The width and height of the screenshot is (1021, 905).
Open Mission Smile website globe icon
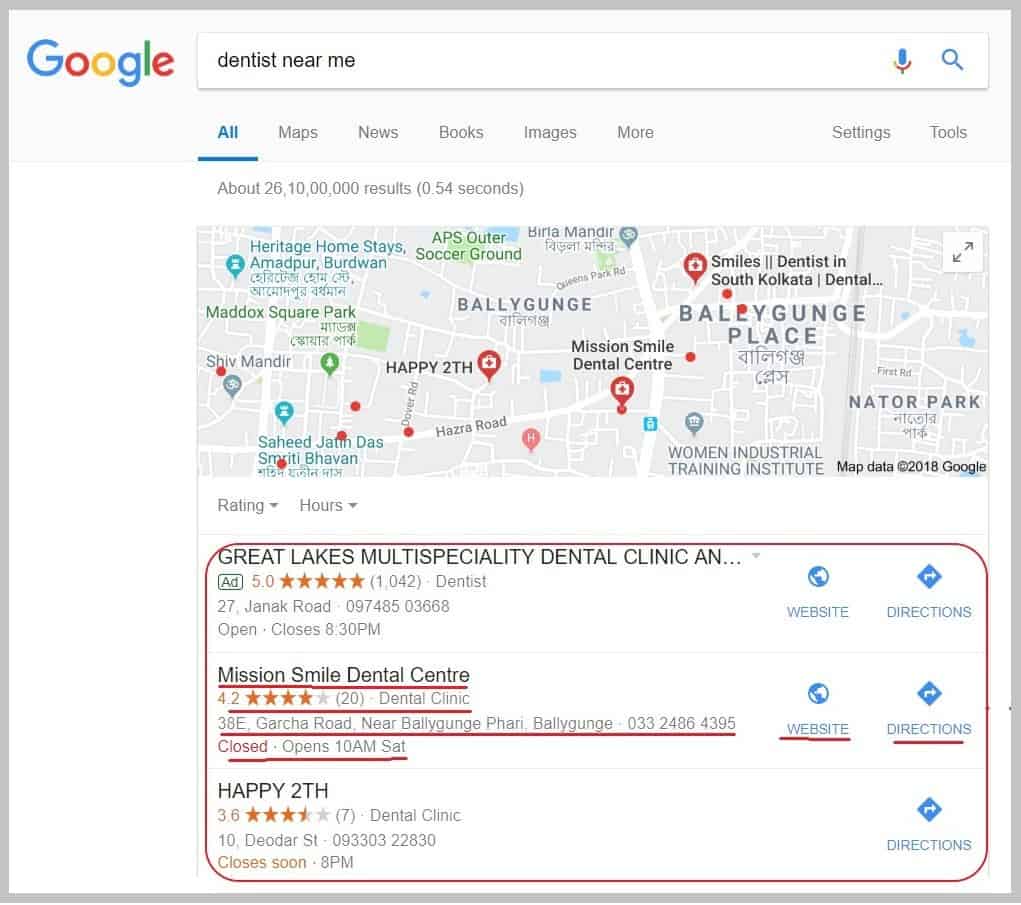pos(818,693)
